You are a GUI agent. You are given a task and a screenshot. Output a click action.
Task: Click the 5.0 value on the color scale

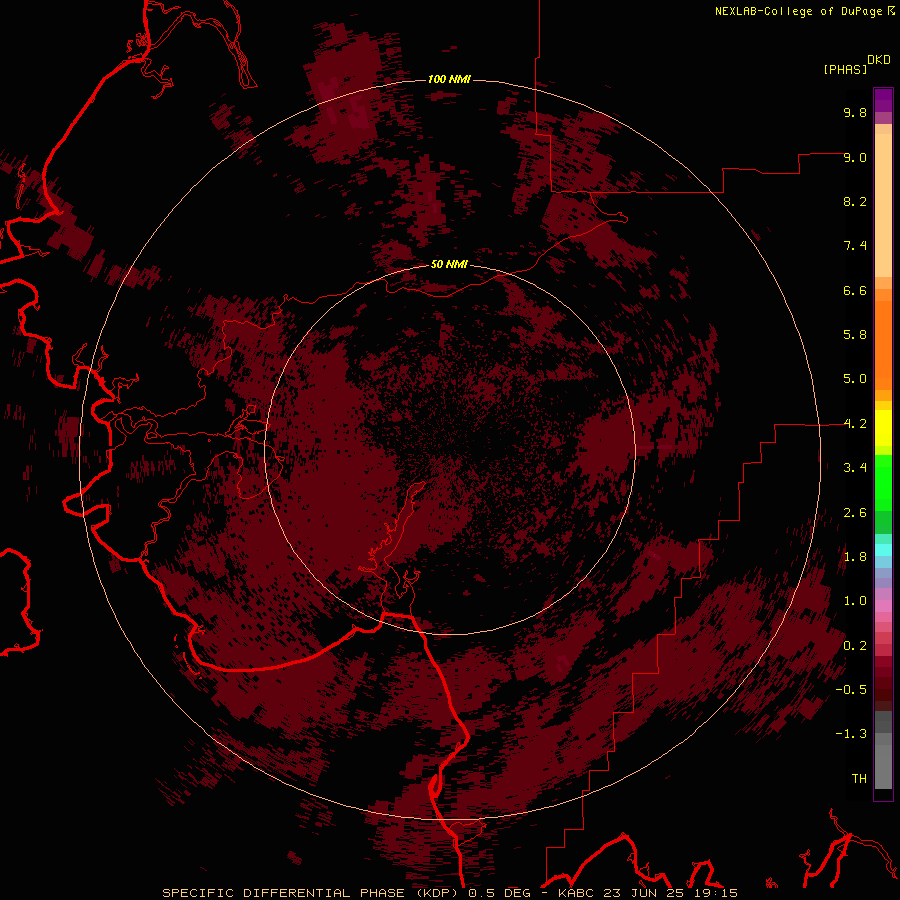click(x=855, y=379)
